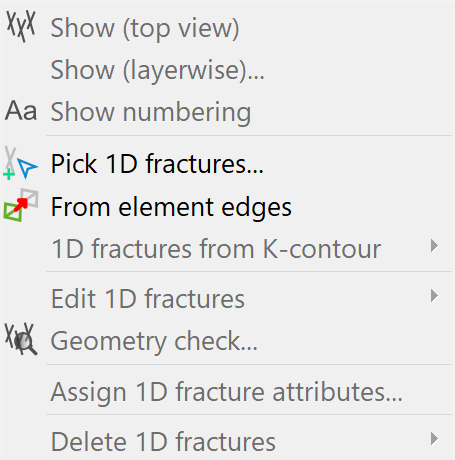
Task: Expand the K-contour submenu arrow
Action: [434, 246]
